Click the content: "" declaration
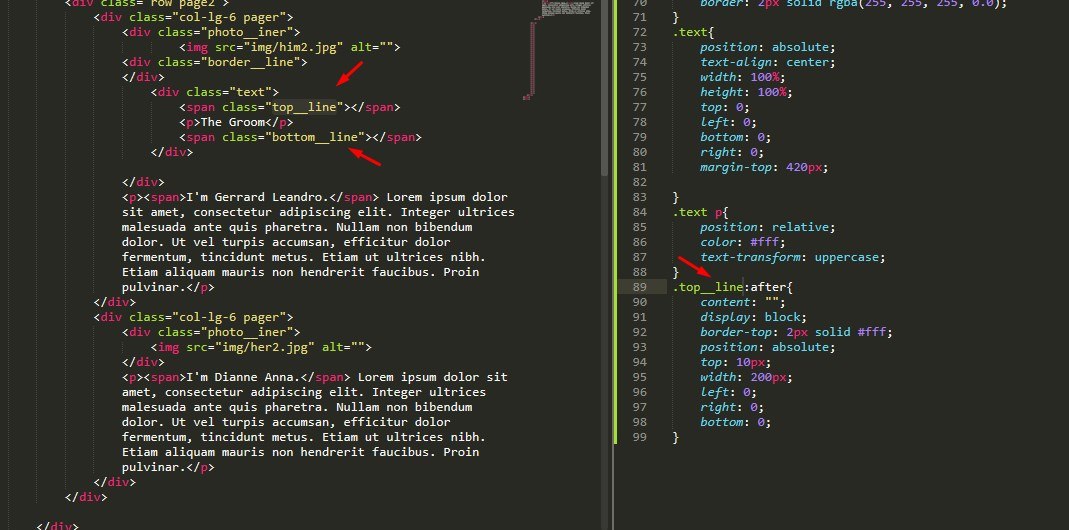The height and width of the screenshot is (530, 1069). (x=742, y=302)
